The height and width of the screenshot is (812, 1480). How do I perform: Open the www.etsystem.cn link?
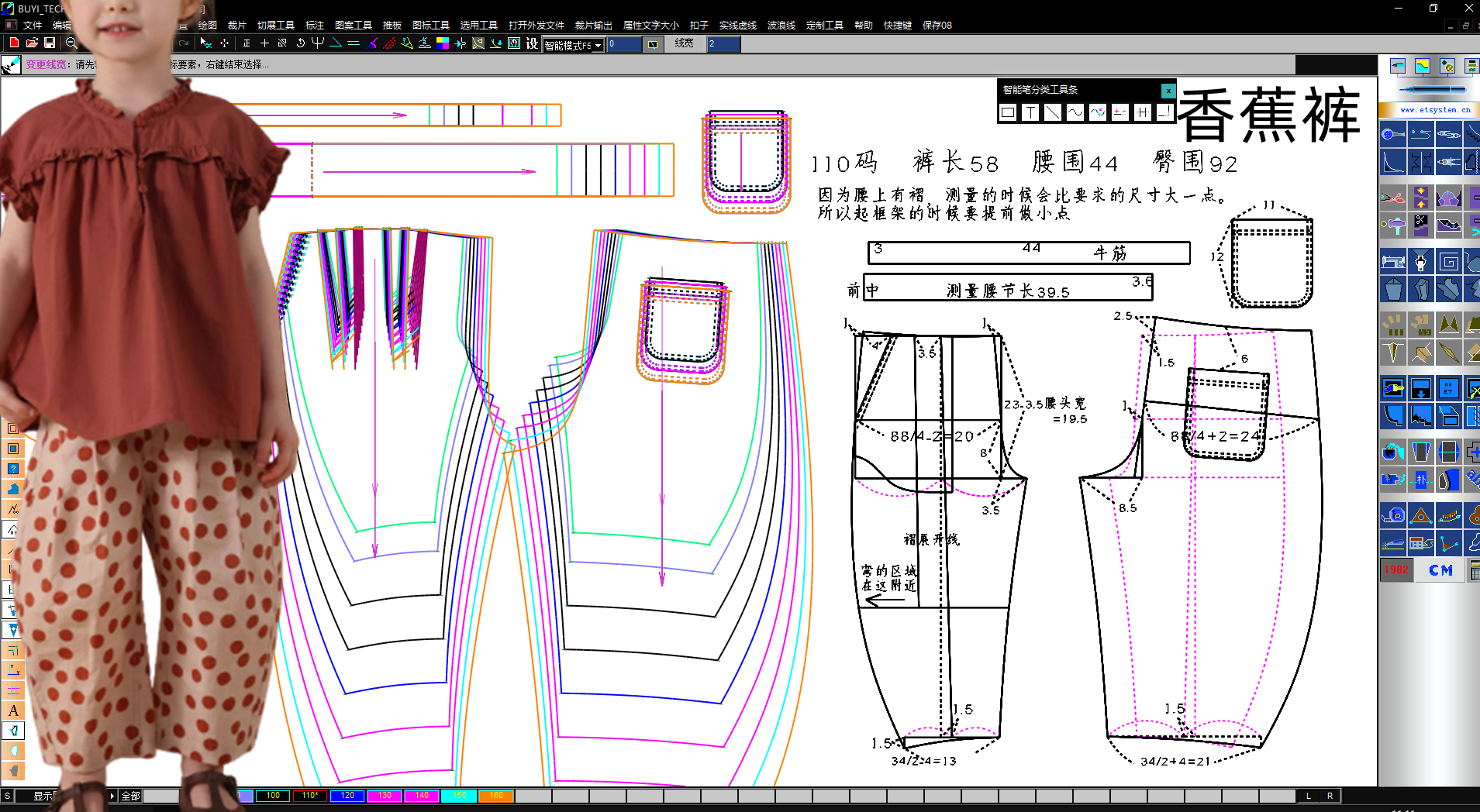1435,110
